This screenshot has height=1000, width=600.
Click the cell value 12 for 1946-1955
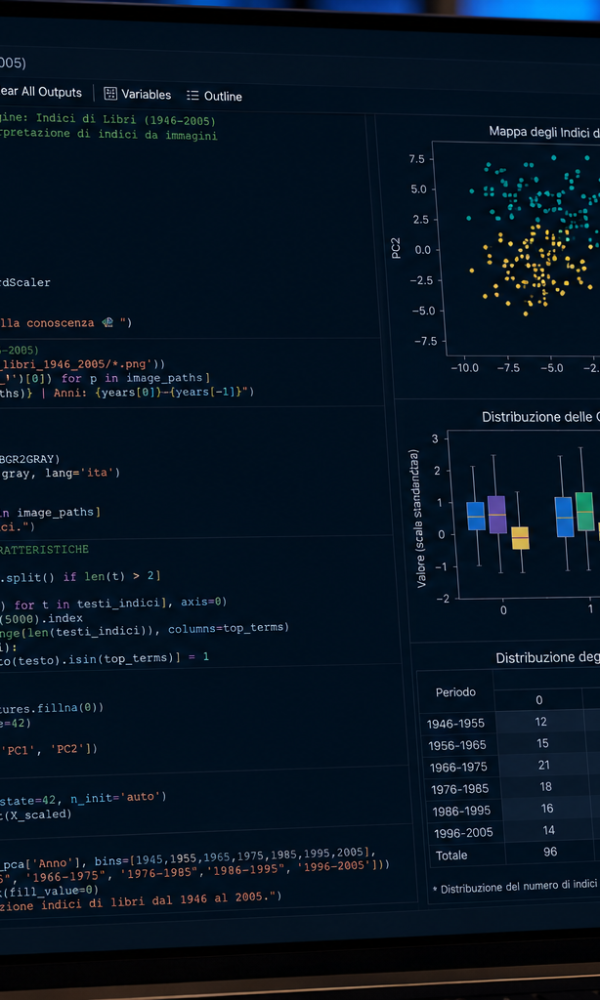pyautogui.click(x=541, y=721)
